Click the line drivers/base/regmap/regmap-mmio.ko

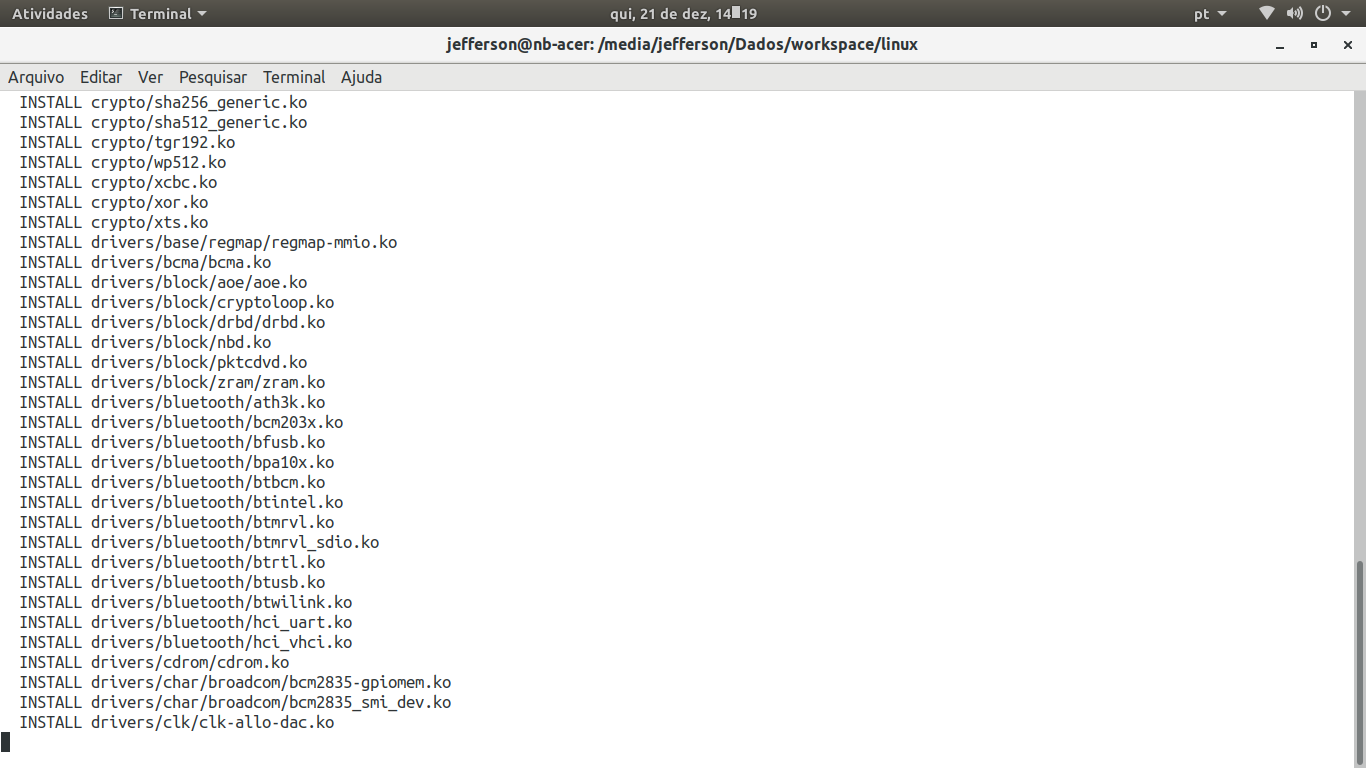[208, 242]
